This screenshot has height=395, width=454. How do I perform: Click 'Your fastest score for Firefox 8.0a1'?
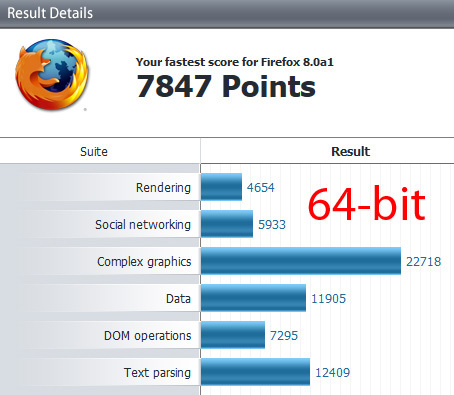(235, 62)
